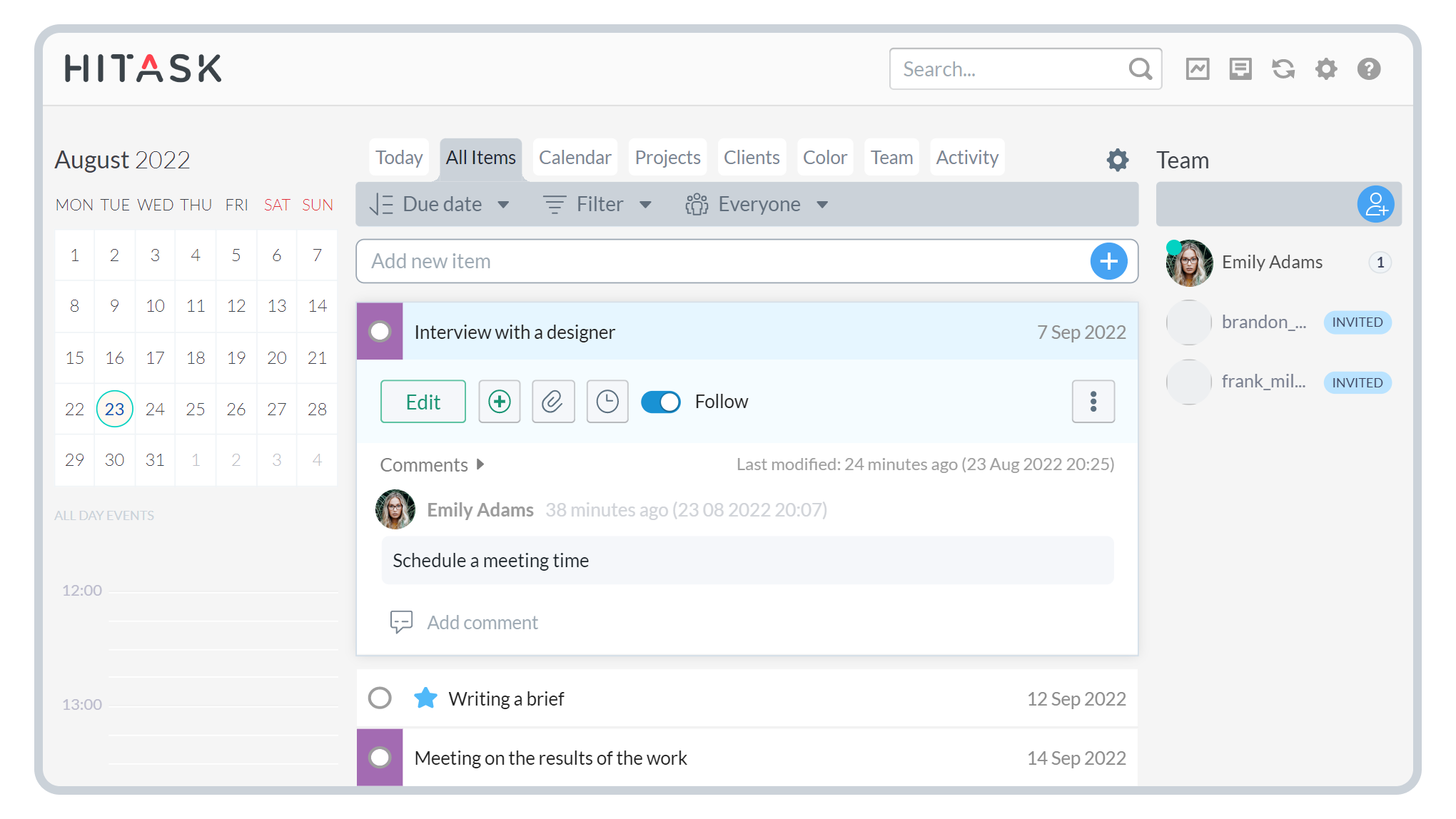
Task: Add subitem with green plus icon
Action: 500,402
